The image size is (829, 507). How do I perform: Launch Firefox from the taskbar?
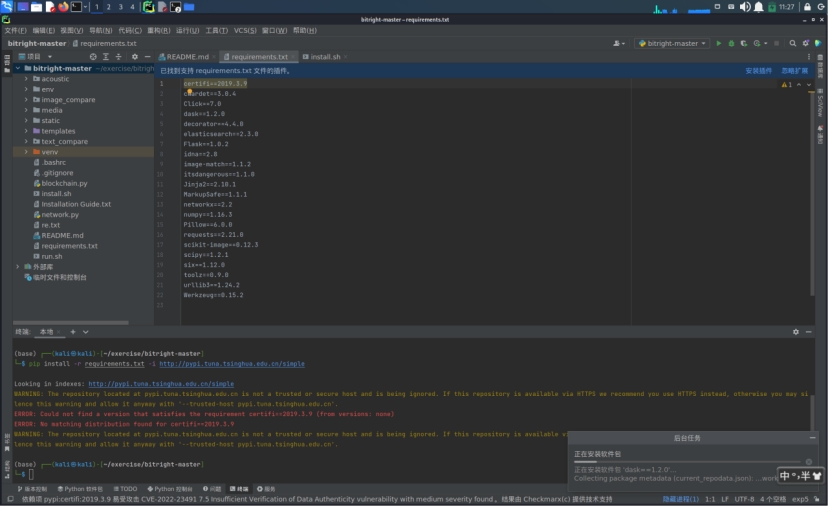tap(63, 7)
